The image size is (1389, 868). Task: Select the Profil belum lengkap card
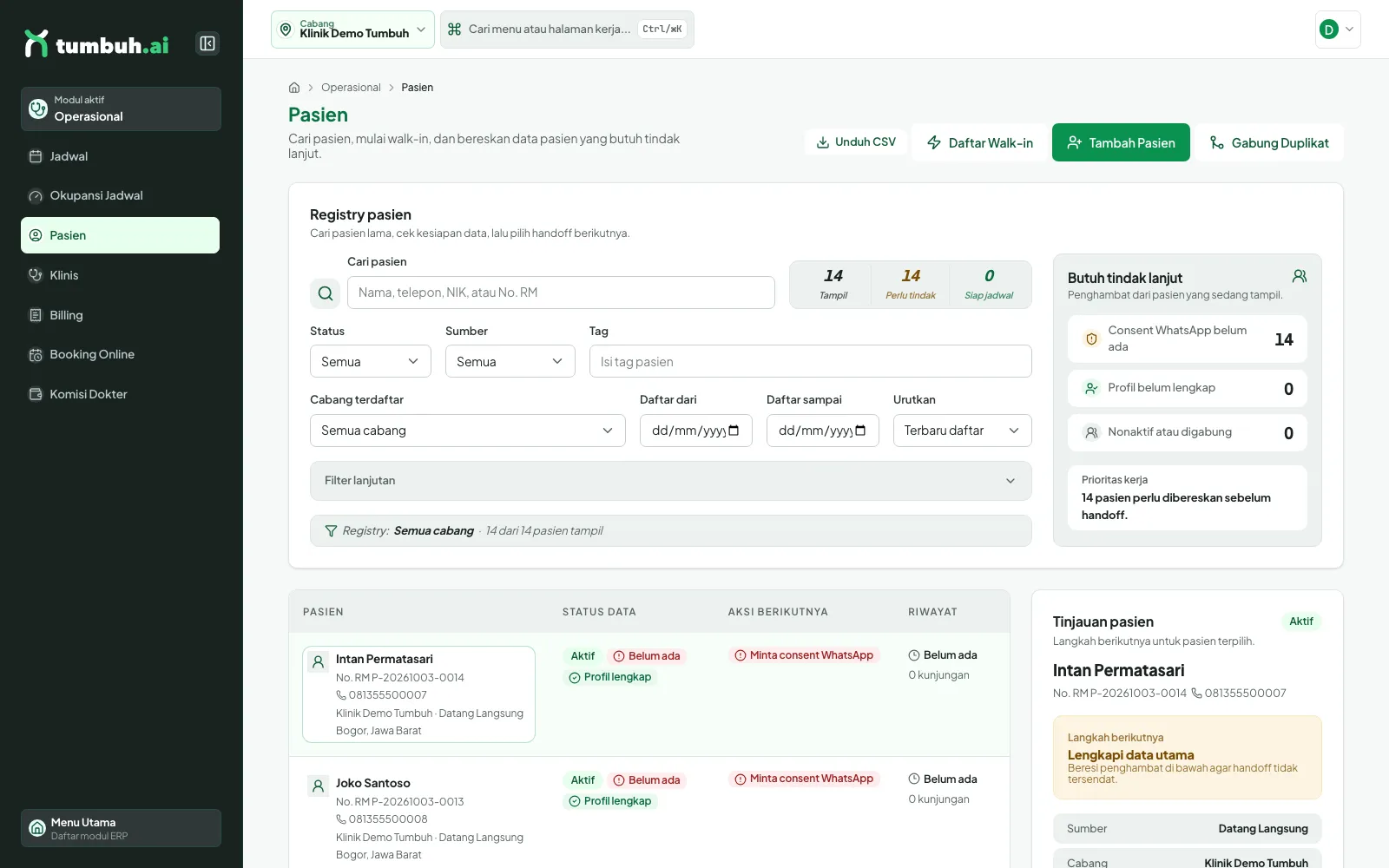point(1188,389)
